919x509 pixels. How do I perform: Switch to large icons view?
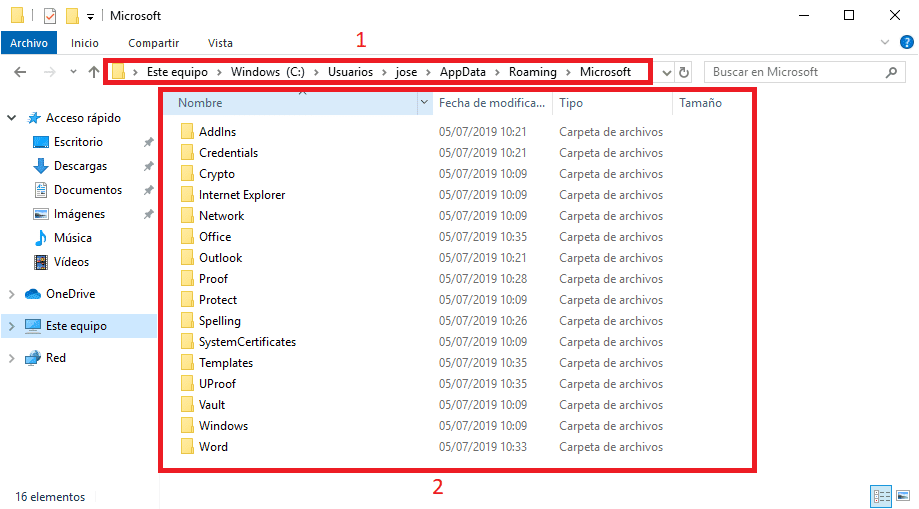click(903, 496)
